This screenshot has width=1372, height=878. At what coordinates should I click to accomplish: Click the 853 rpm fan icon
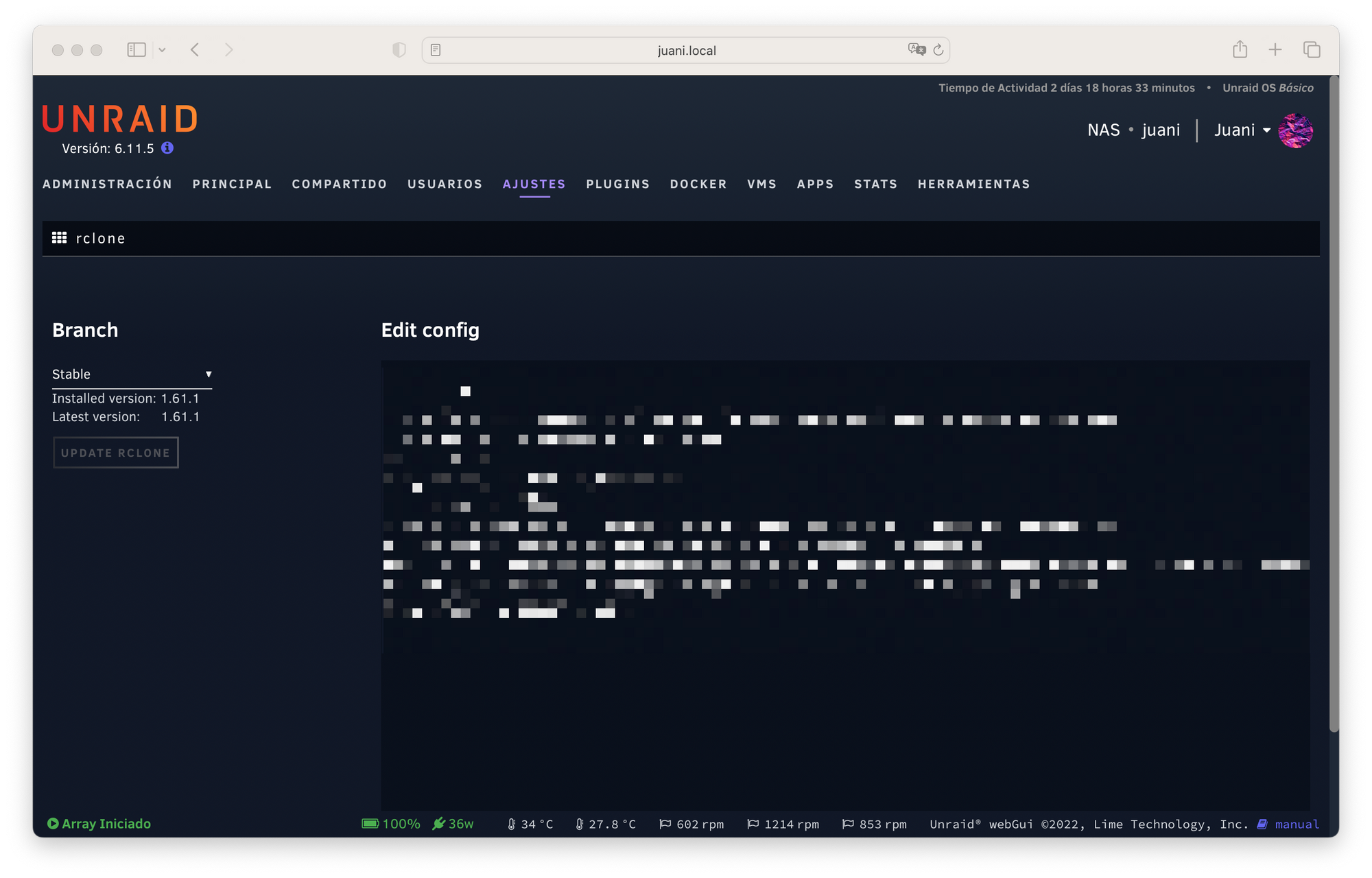coord(848,824)
